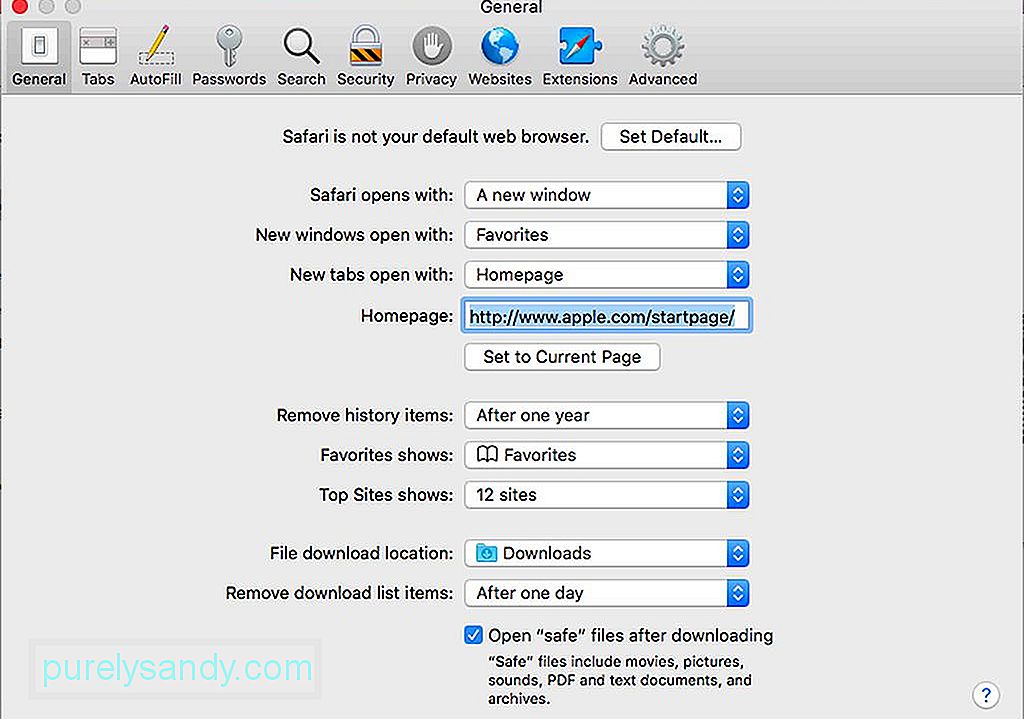Expand the New tabs open with dropdown
Screen dimensions: 1024x719
[x=607, y=274]
